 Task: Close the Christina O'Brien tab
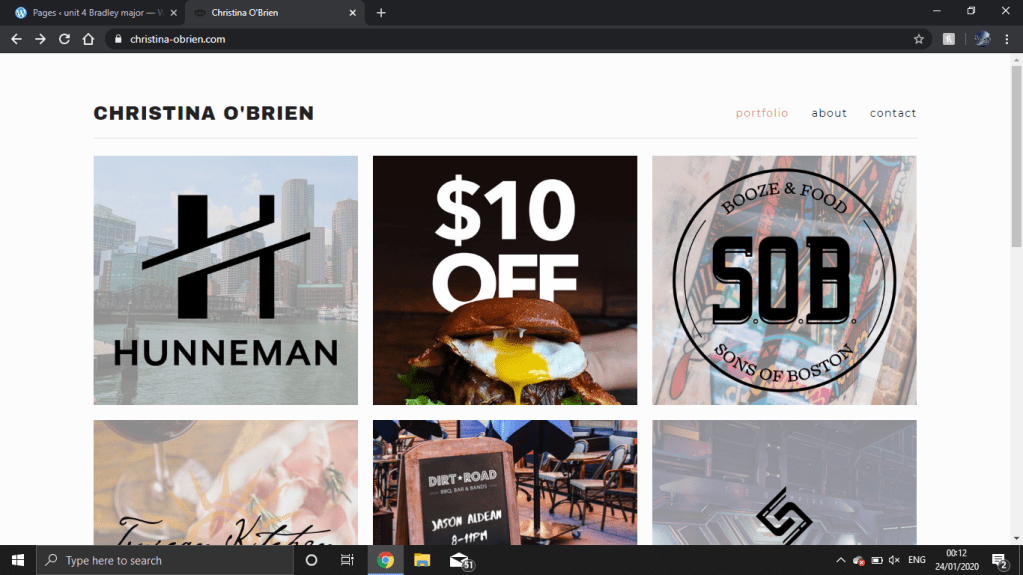point(352,12)
